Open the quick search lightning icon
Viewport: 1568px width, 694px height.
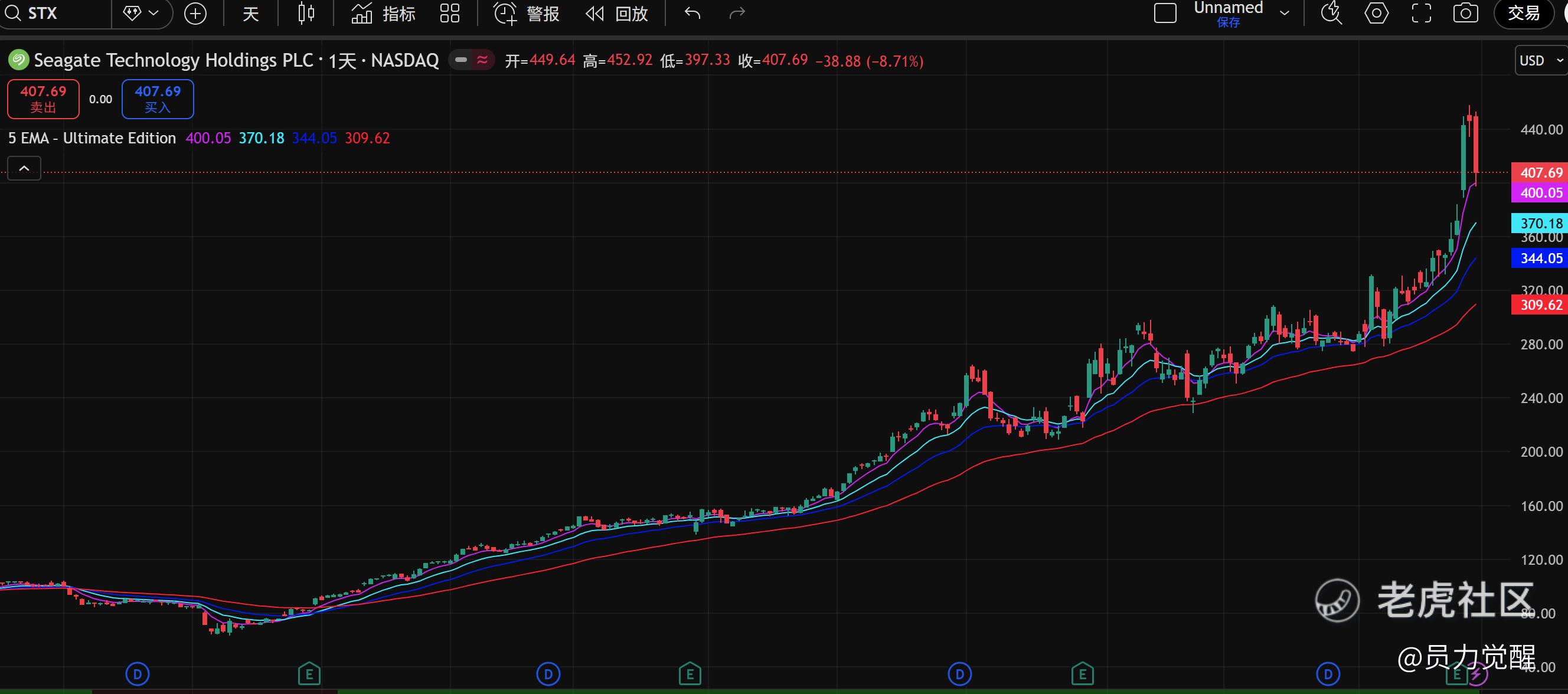[1331, 14]
